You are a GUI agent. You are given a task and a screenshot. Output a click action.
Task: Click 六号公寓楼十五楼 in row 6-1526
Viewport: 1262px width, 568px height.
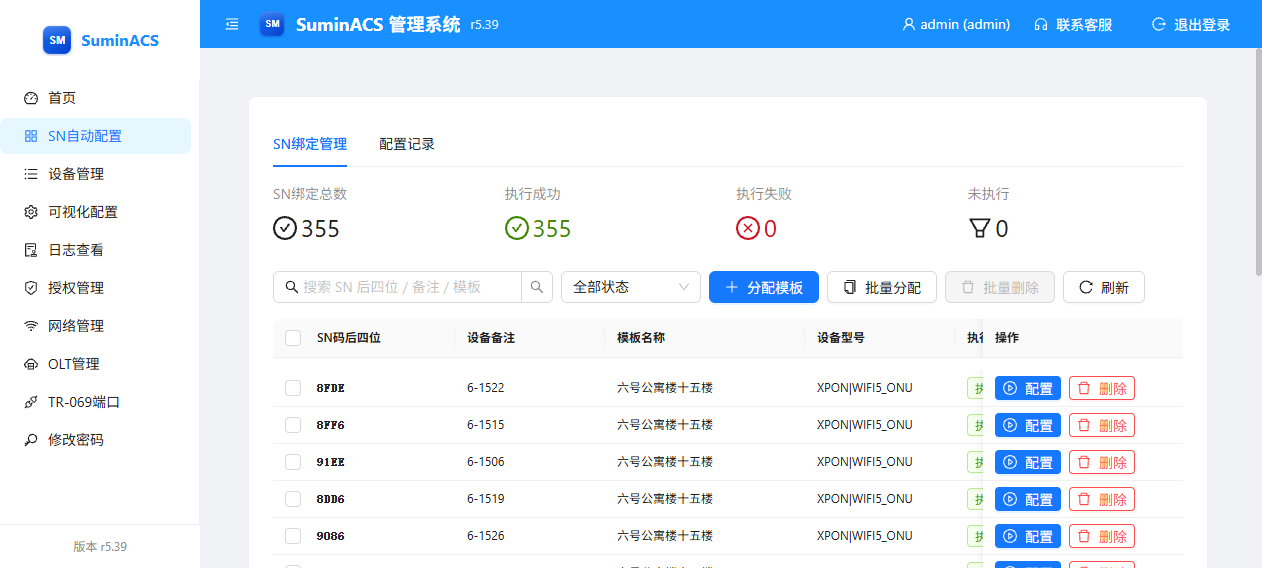pos(665,536)
